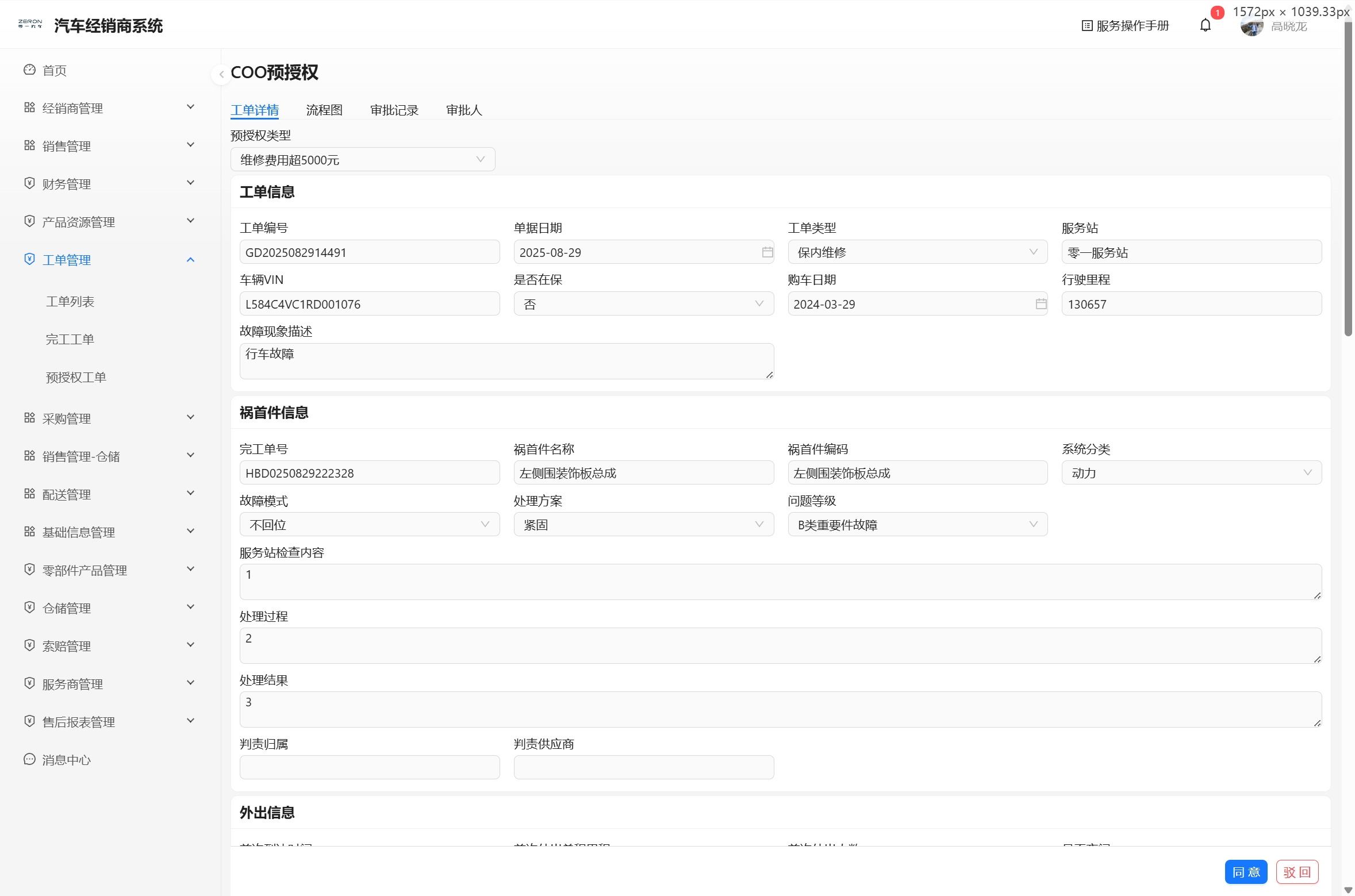Open the 系统分类 dropdown showing 动力
Viewport: 1355px width, 896px height.
click(x=1191, y=473)
